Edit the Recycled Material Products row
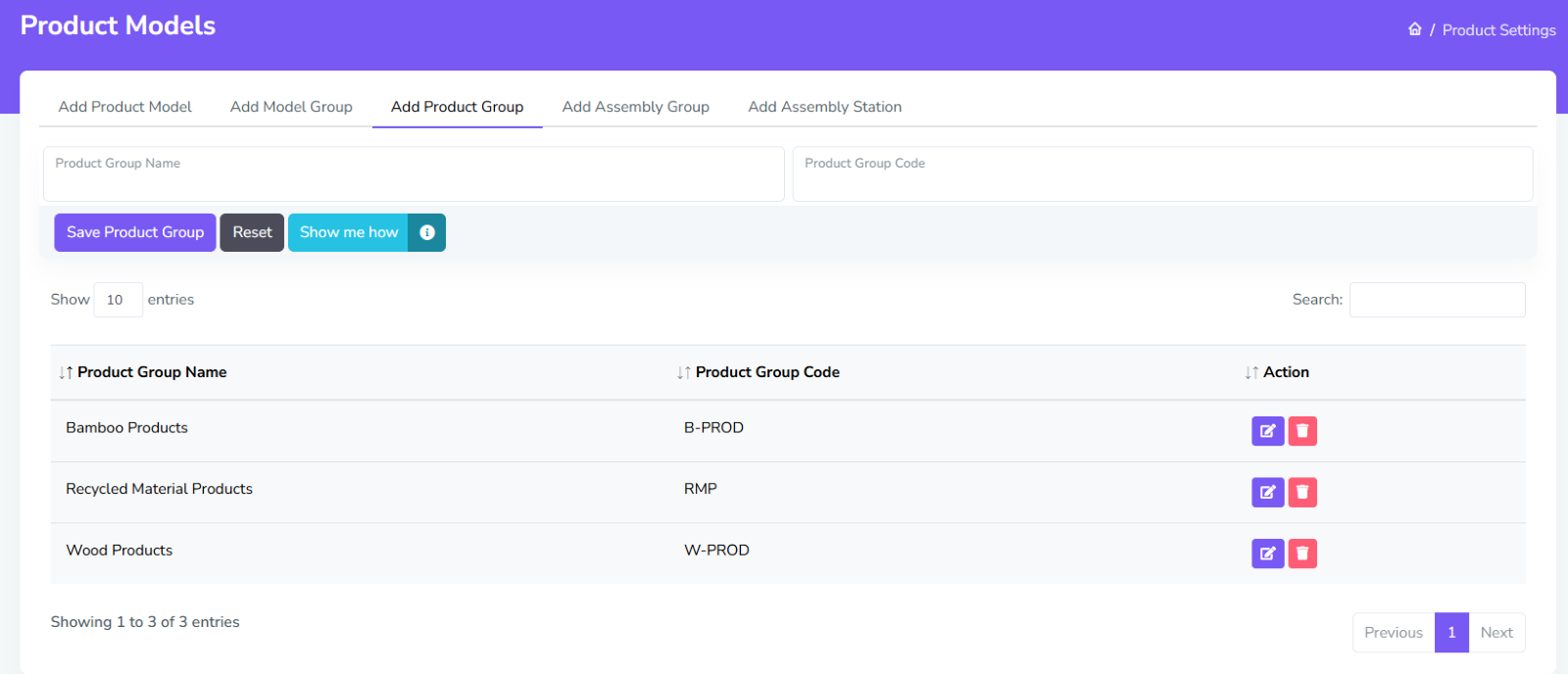Image resolution: width=1568 pixels, height=674 pixels. point(1267,492)
